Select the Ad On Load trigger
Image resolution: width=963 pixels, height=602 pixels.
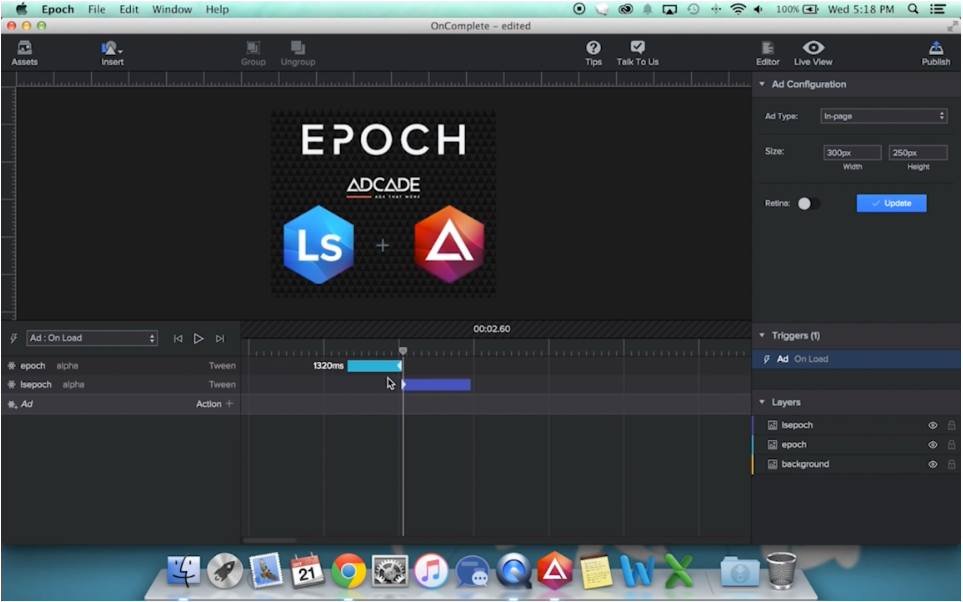coord(856,359)
